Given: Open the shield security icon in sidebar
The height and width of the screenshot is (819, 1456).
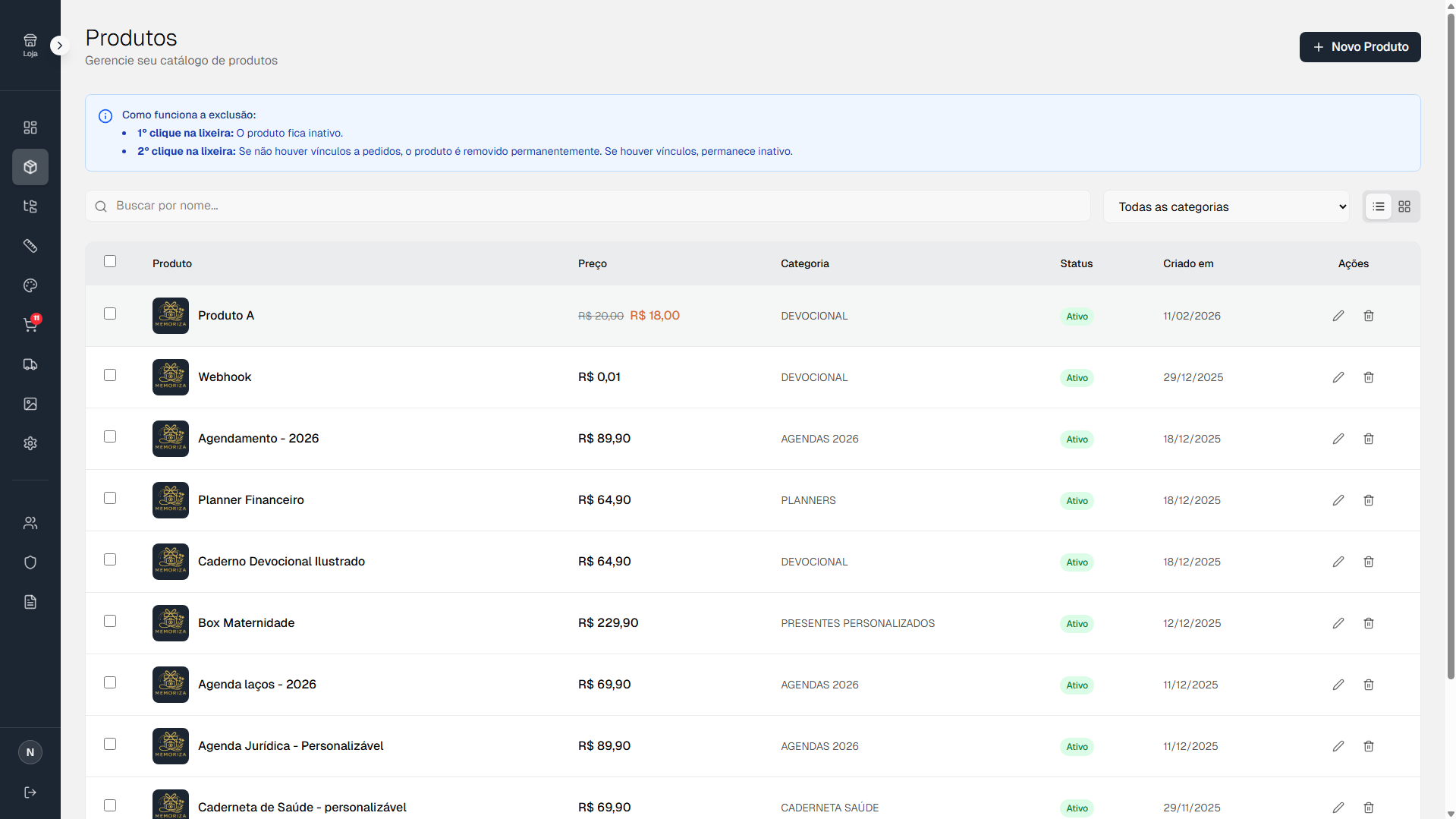Looking at the screenshot, I should tap(30, 562).
